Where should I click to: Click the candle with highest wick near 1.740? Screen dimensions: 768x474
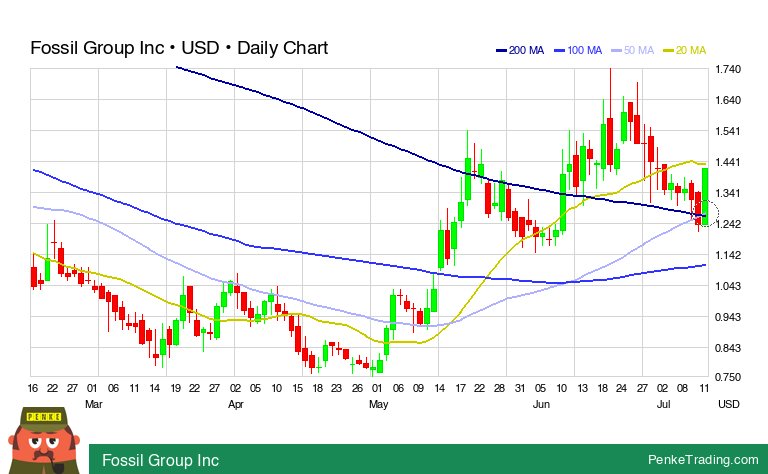point(610,119)
